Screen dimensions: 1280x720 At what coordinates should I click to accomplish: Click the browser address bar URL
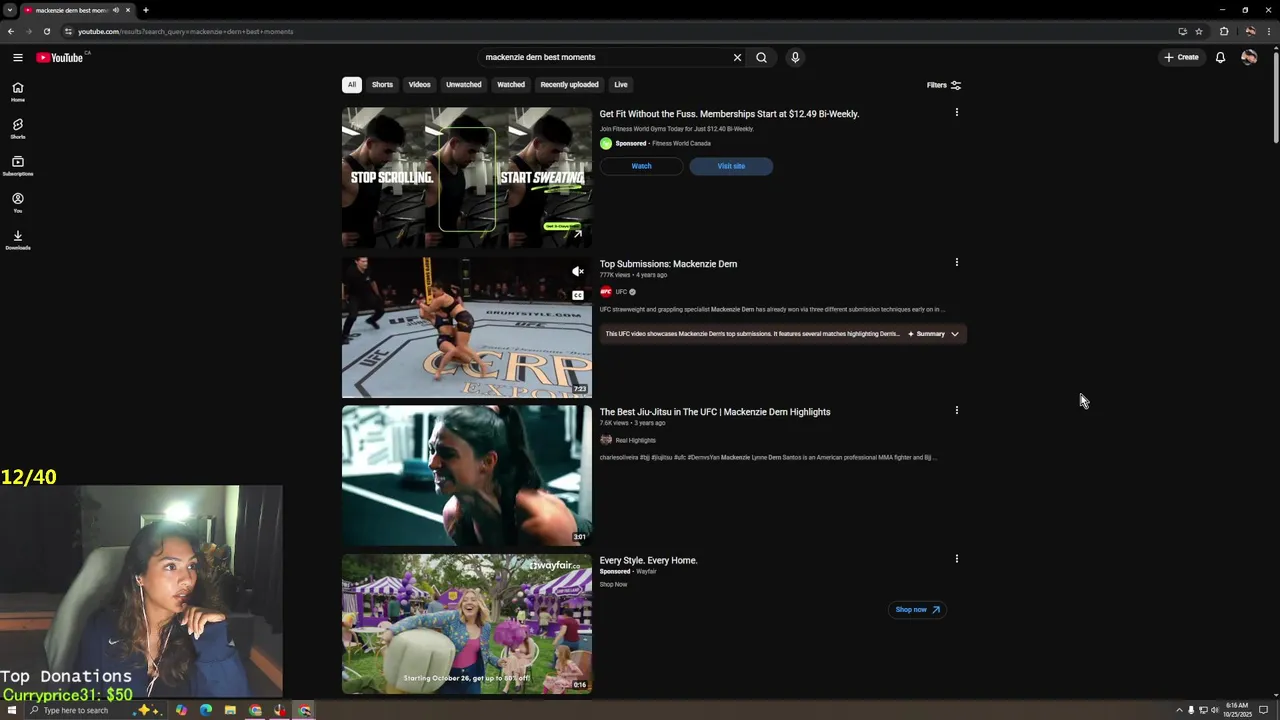186,31
